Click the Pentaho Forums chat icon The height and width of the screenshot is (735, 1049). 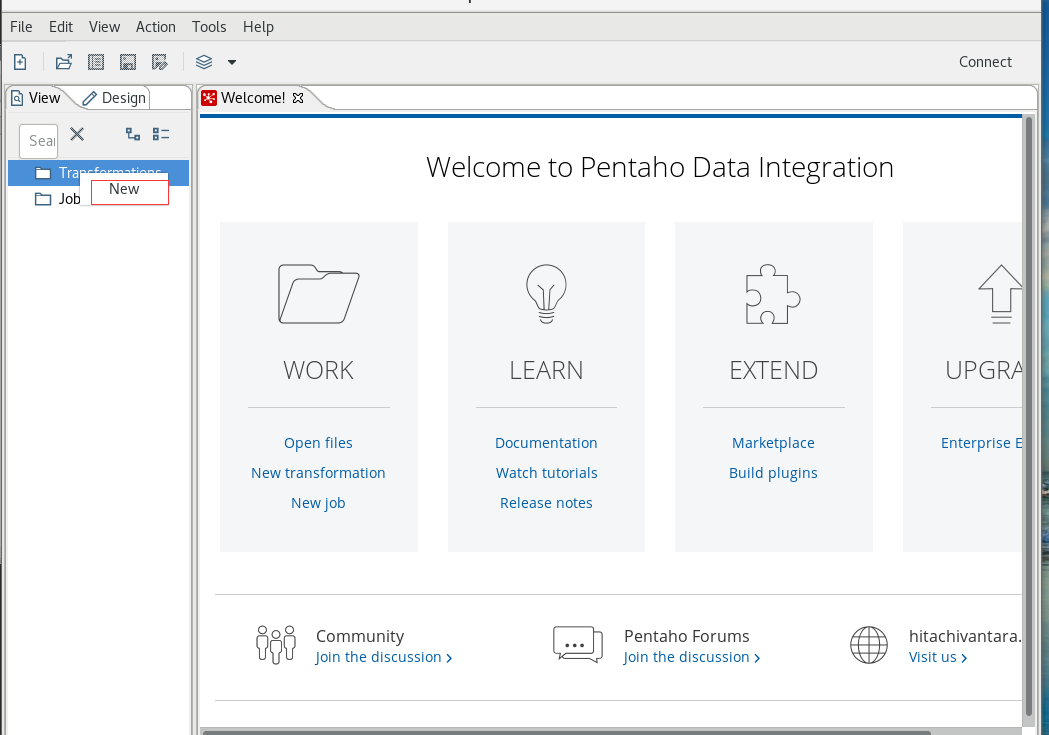pos(578,645)
